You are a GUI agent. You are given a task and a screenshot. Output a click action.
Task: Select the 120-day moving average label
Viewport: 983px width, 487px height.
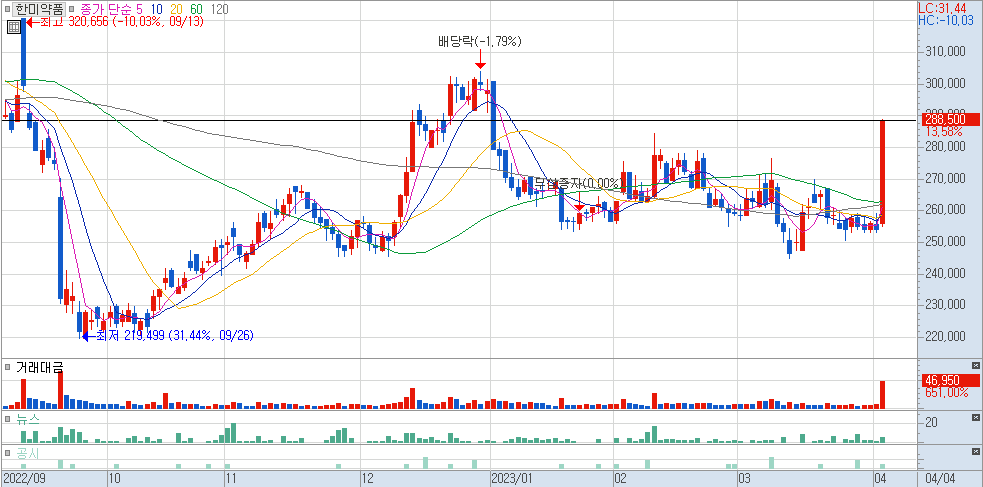(x=220, y=9)
